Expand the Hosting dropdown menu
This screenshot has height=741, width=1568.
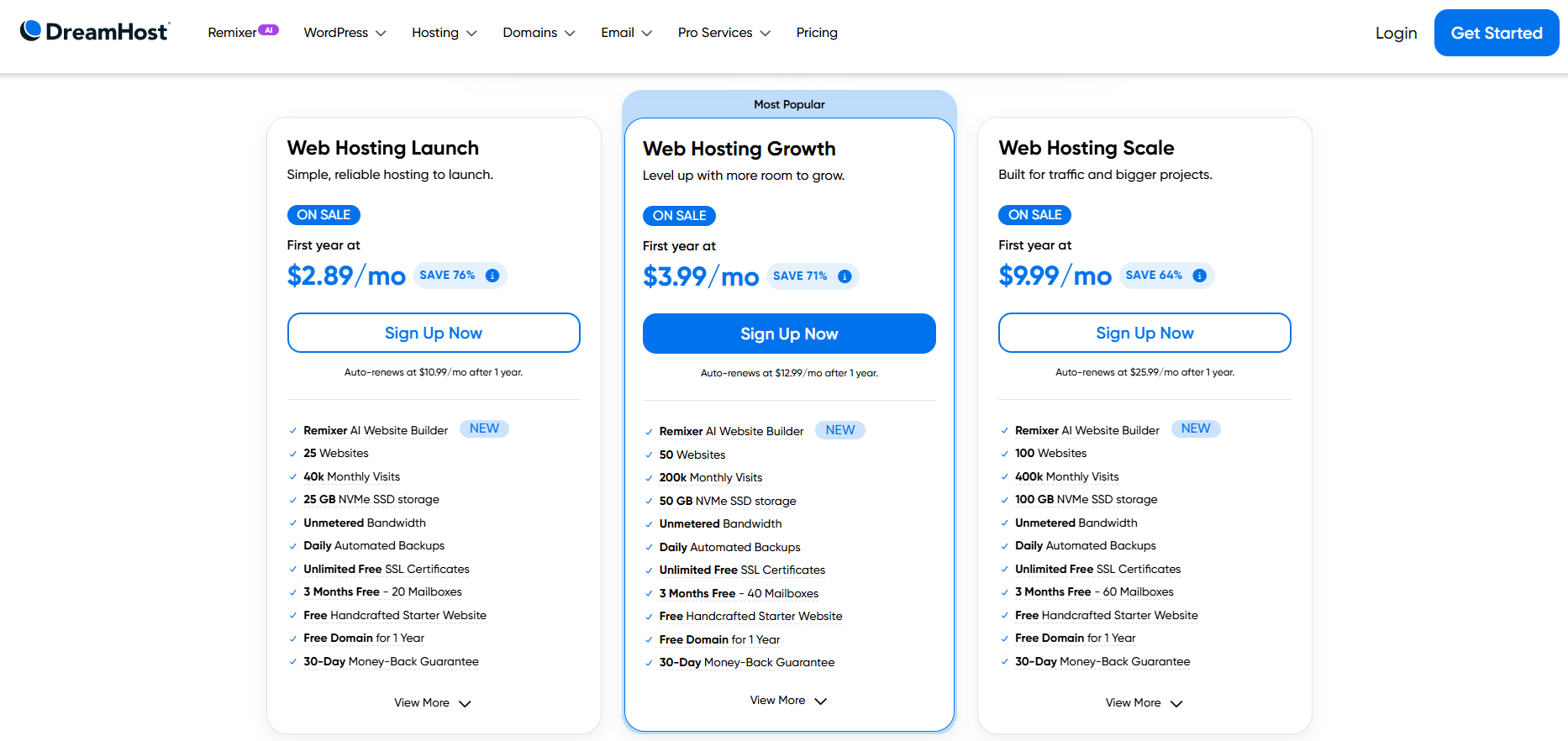coord(444,32)
